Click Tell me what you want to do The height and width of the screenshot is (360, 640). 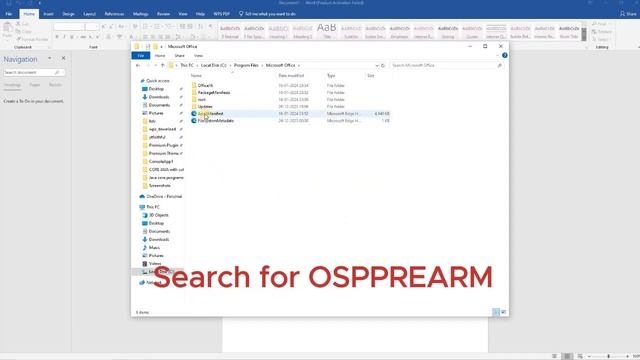(267, 14)
